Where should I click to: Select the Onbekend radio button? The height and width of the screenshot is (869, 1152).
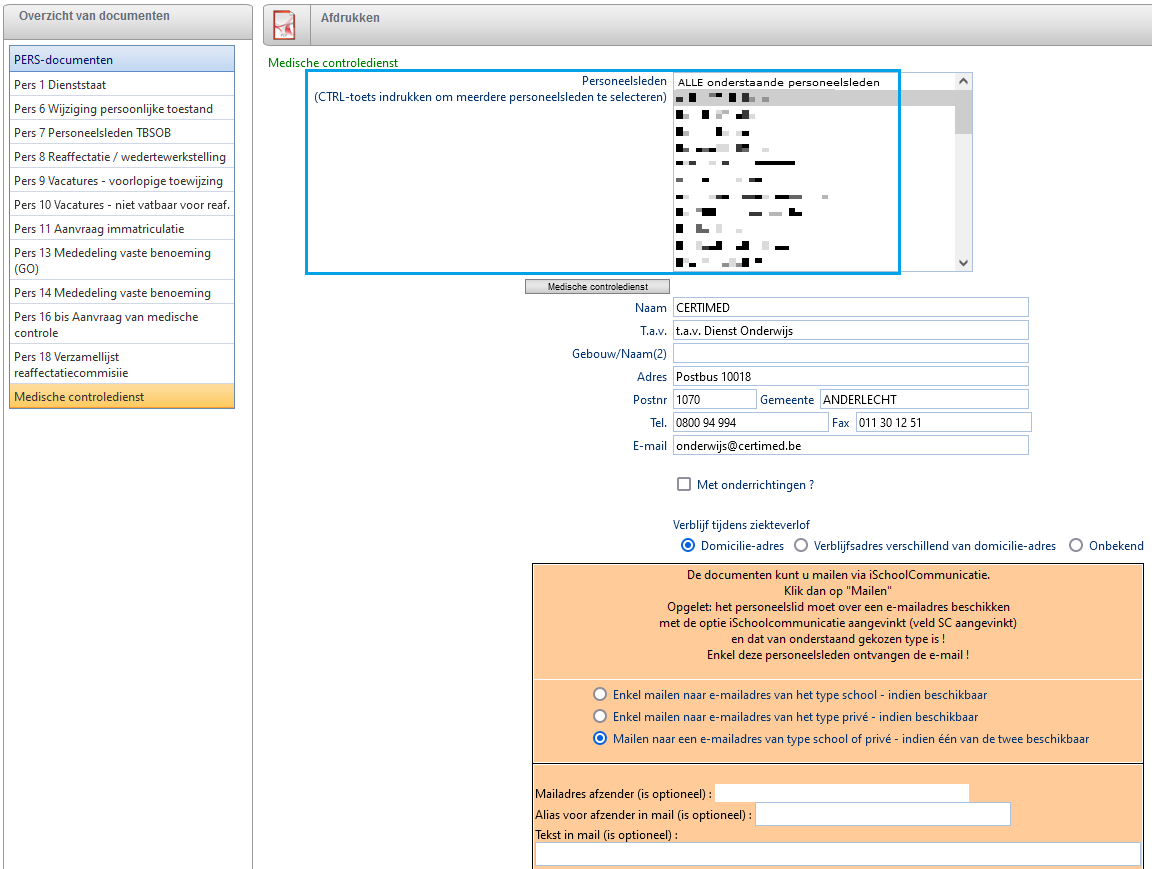pos(1076,546)
